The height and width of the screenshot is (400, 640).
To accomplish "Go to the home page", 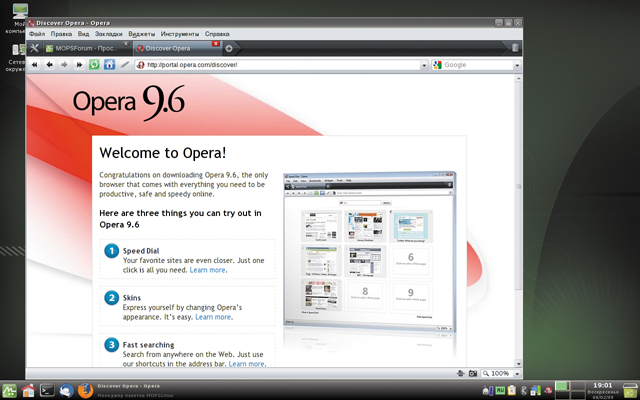I will point(109,65).
